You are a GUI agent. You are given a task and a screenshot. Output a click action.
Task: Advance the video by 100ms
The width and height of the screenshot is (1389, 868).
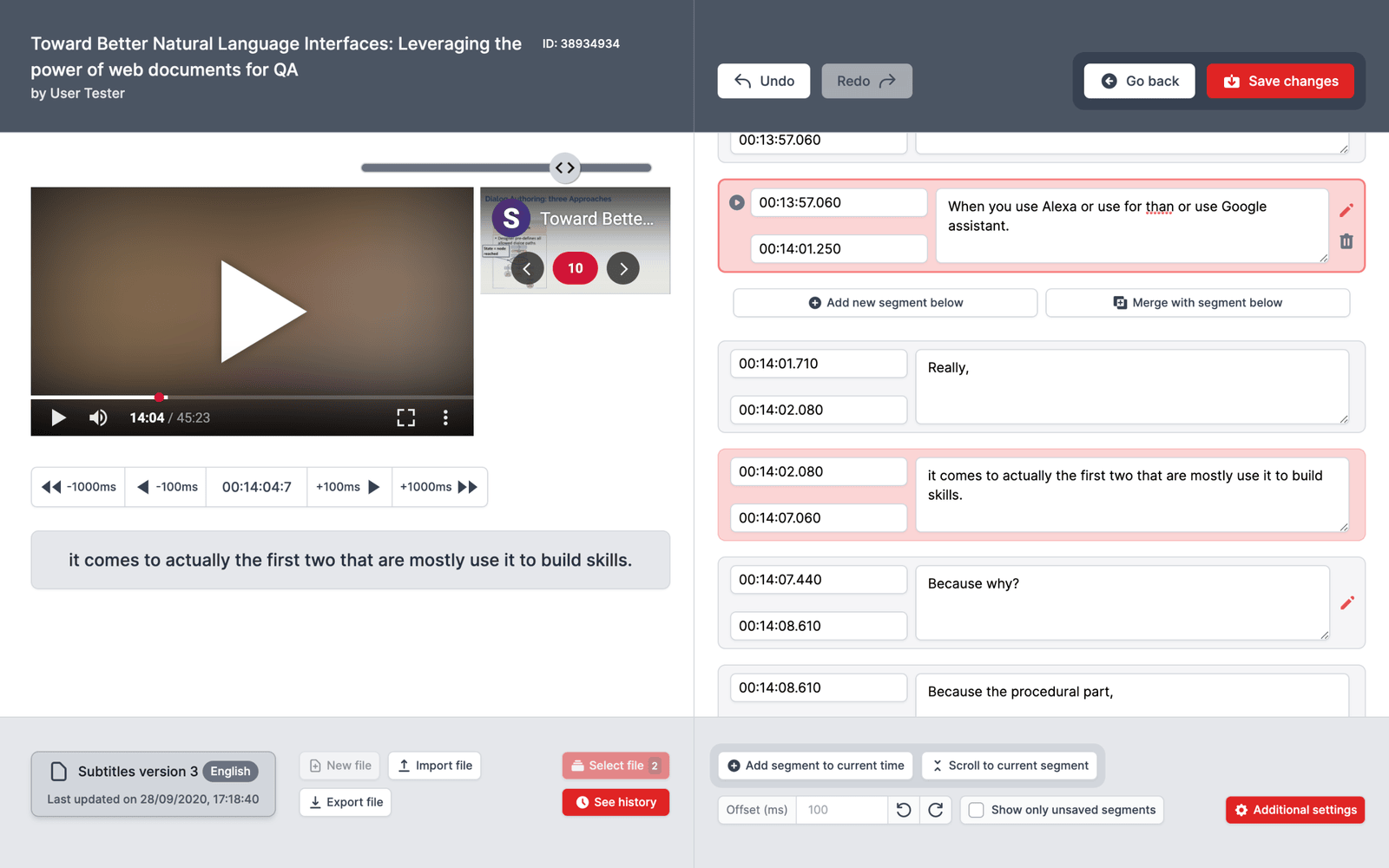click(x=348, y=487)
